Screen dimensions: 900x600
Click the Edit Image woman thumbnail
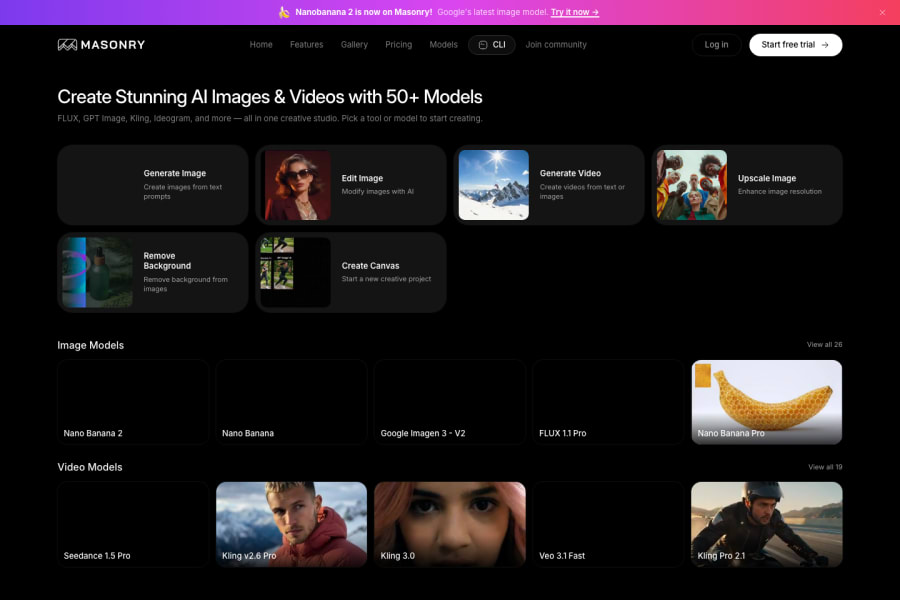pos(296,185)
